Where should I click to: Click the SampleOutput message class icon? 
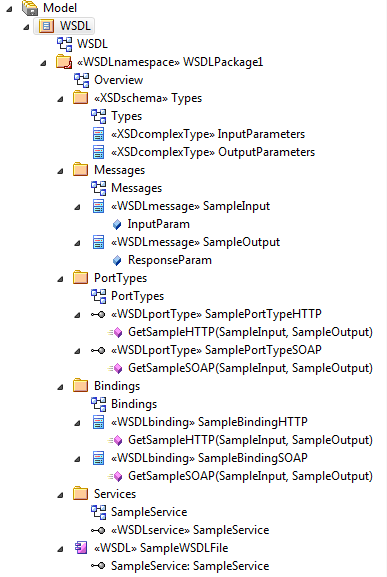(x=98, y=243)
